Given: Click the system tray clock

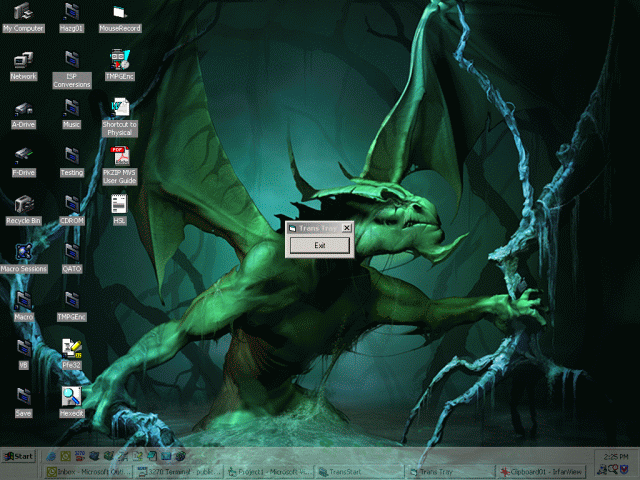Looking at the screenshot, I should click(618, 456).
